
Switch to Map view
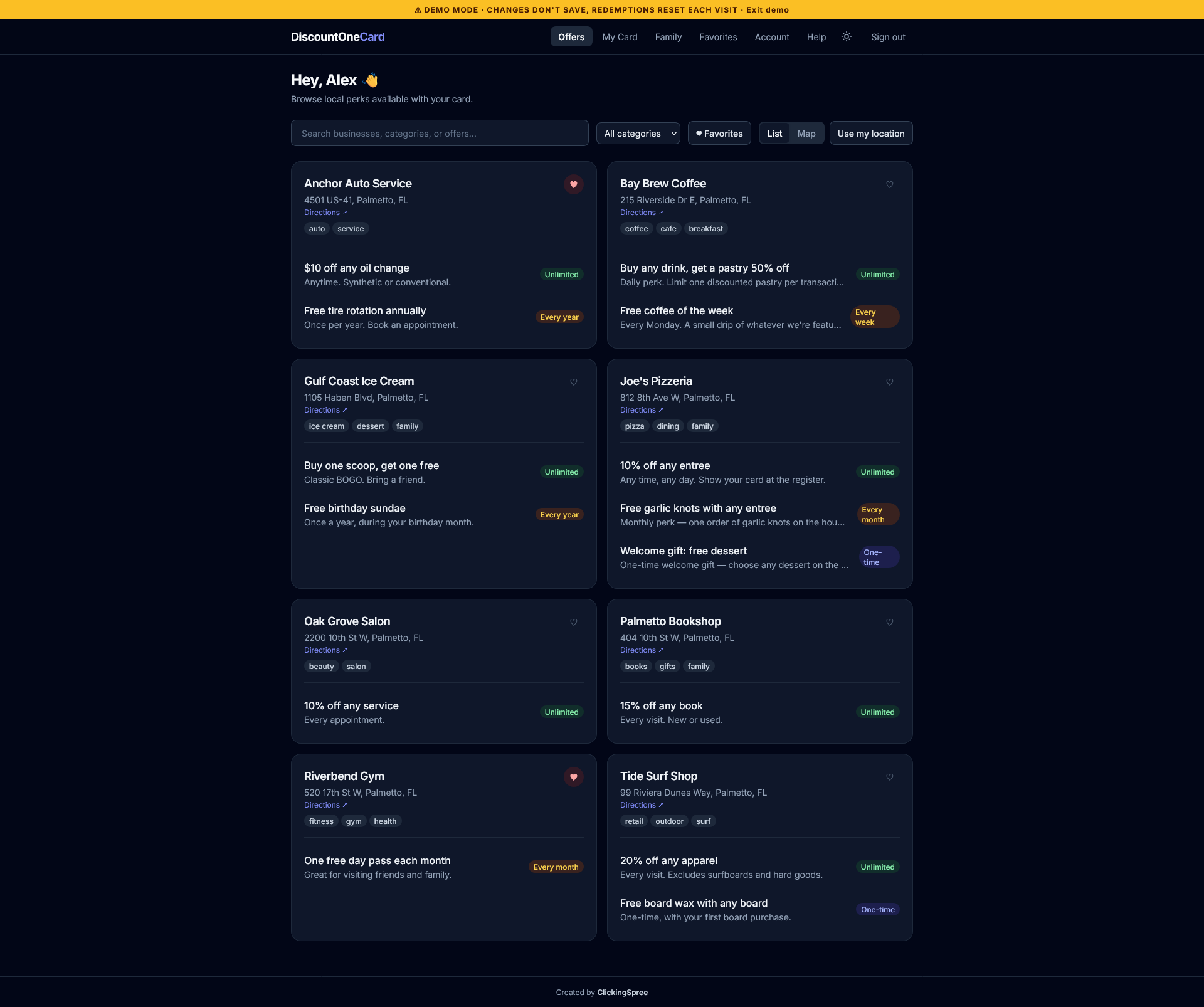click(806, 133)
